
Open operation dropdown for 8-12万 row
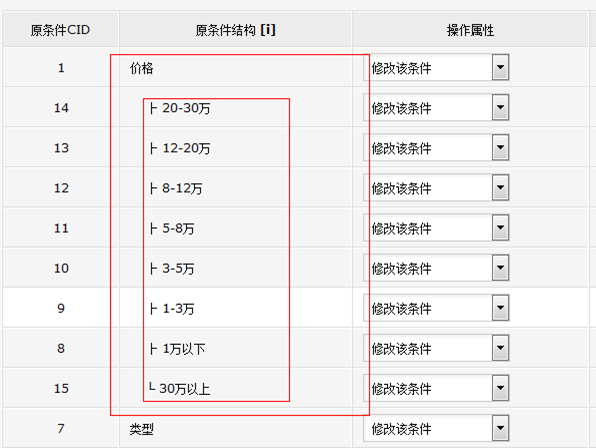point(436,188)
